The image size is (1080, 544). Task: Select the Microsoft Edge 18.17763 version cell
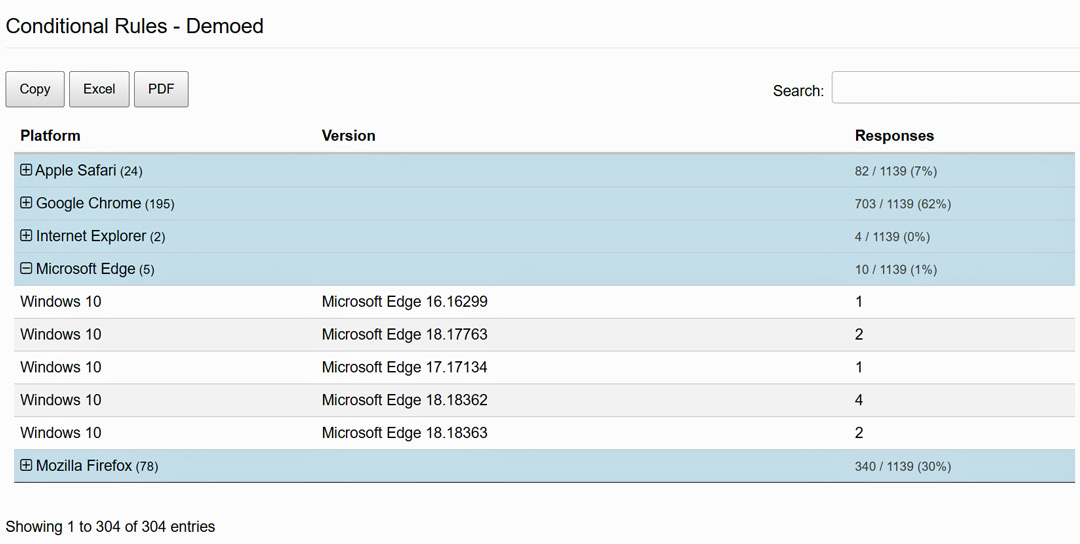[x=404, y=335]
